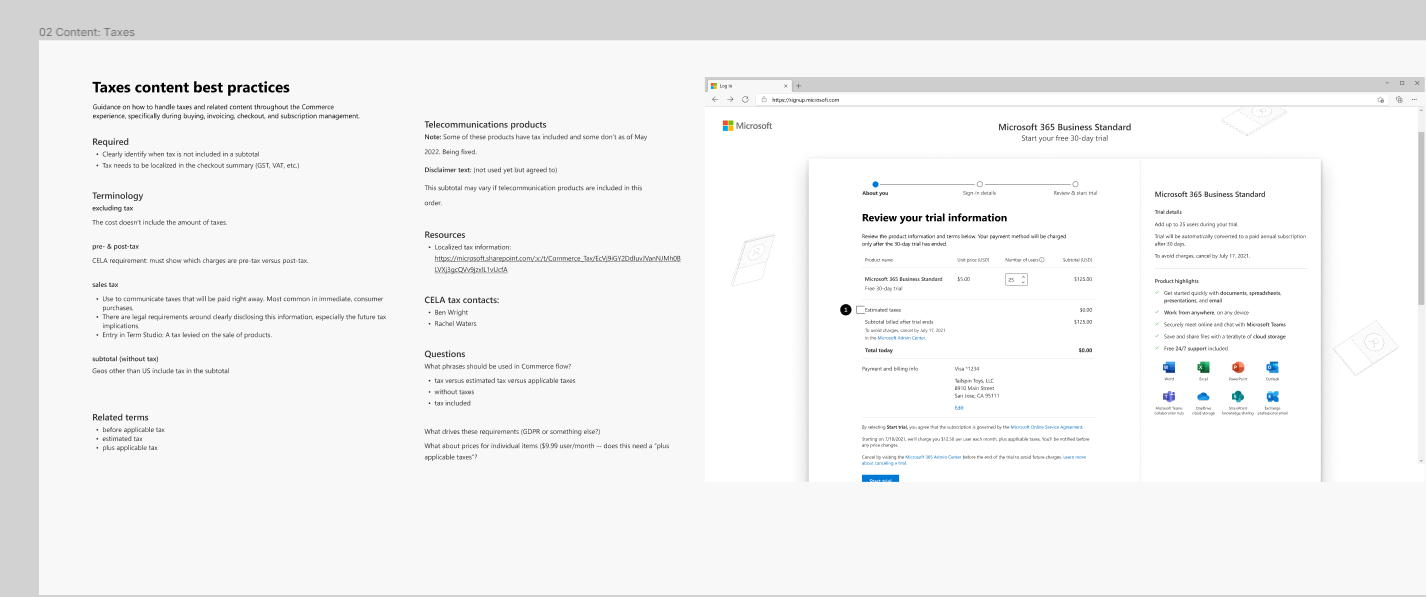
Task: Click the Word app icon
Action: [x=1168, y=368]
